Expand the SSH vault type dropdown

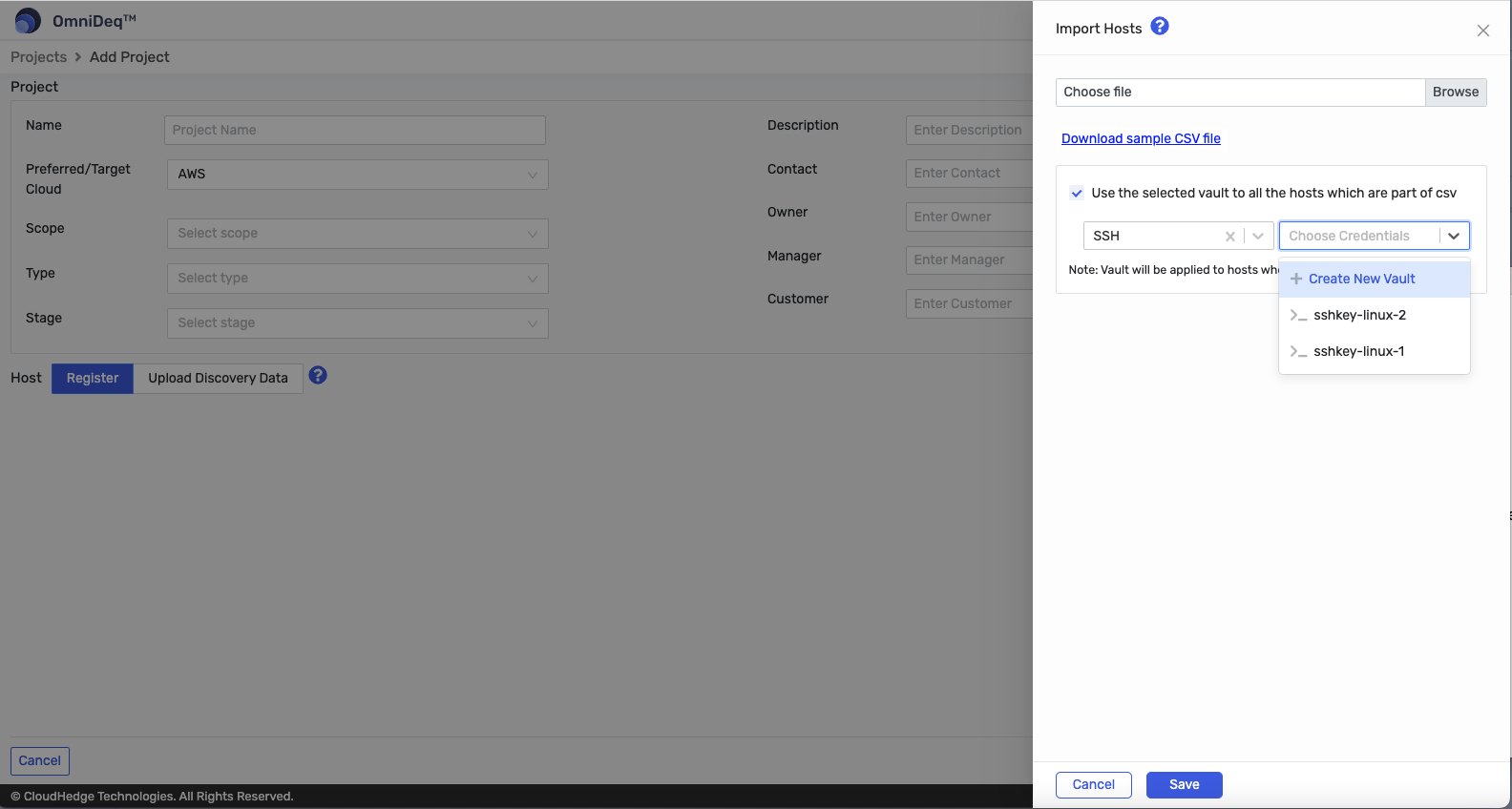[x=1258, y=237]
